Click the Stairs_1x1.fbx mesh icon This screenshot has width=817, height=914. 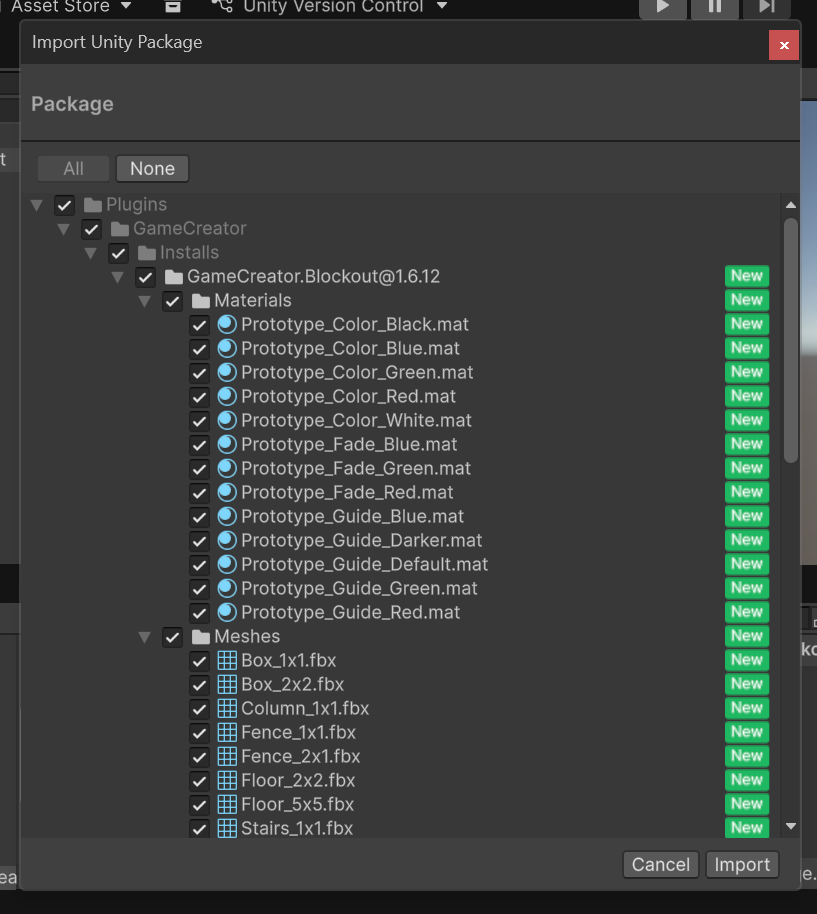(227, 828)
